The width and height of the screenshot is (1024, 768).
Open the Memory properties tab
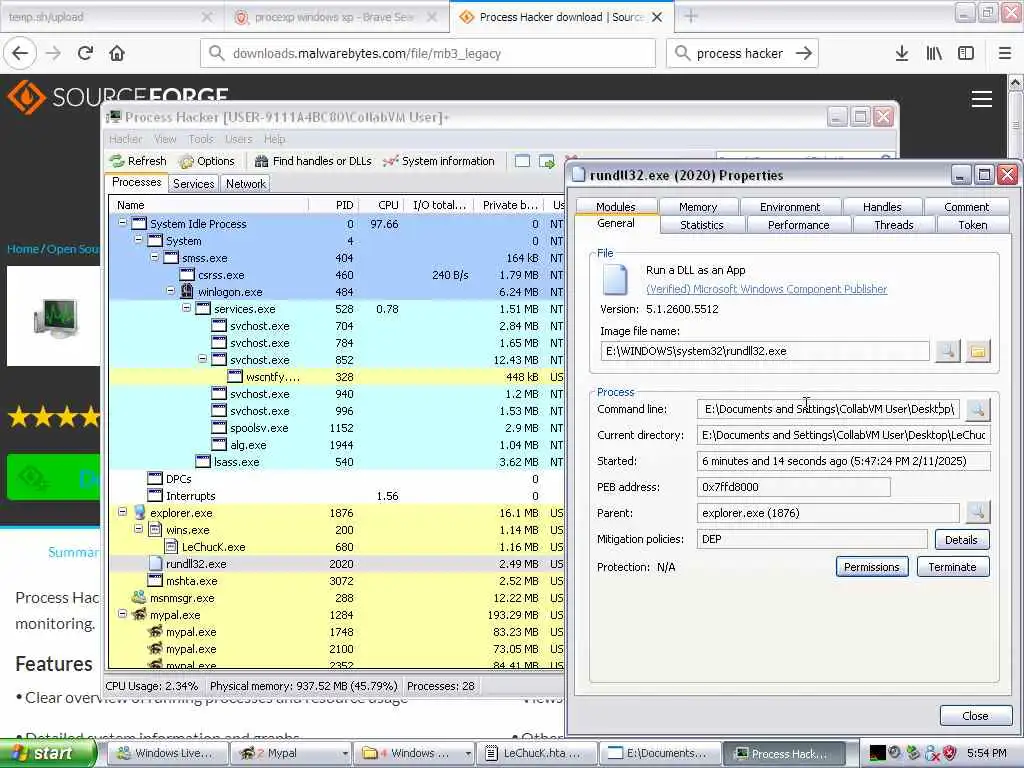[x=698, y=207]
